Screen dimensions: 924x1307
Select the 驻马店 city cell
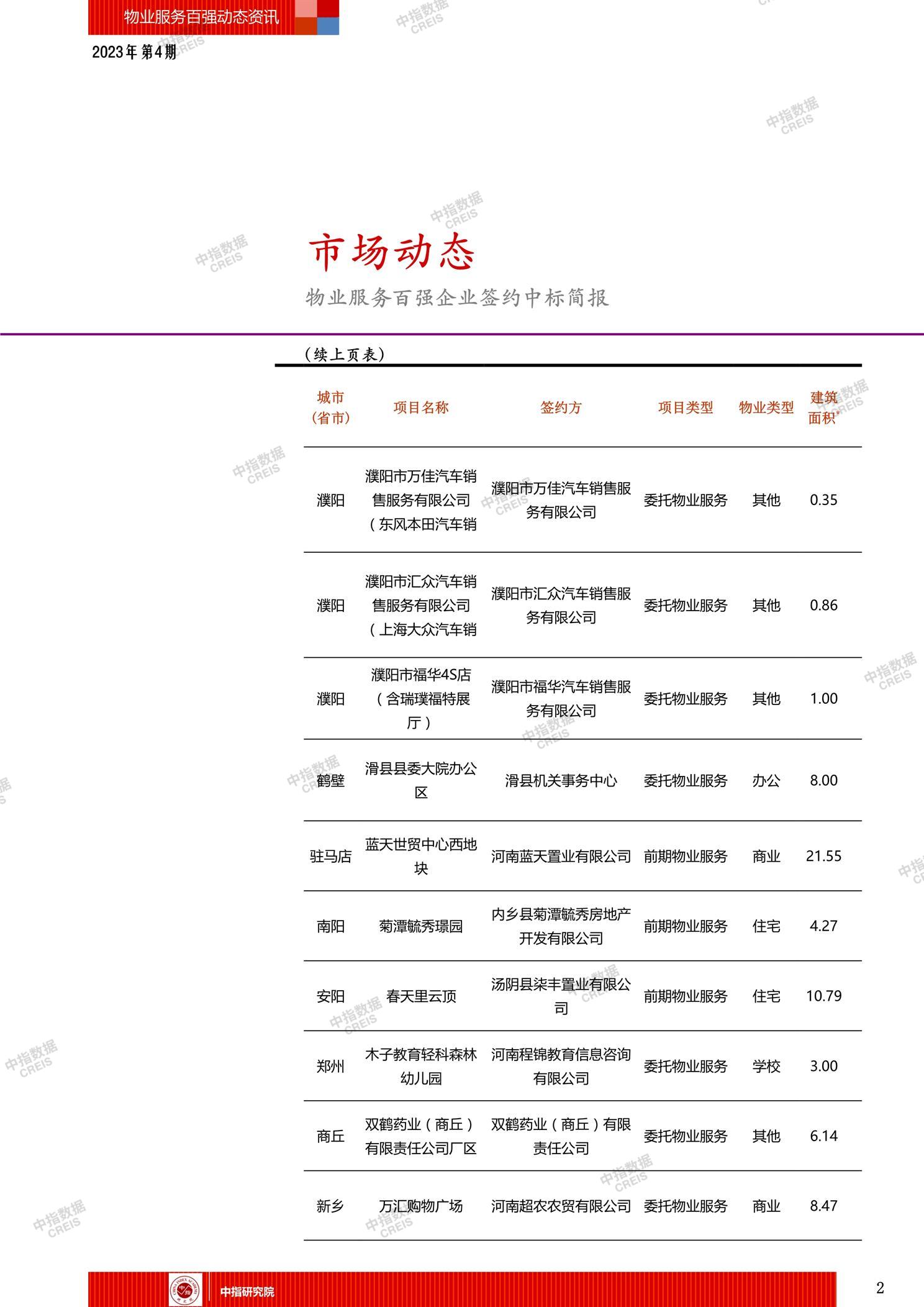[330, 857]
